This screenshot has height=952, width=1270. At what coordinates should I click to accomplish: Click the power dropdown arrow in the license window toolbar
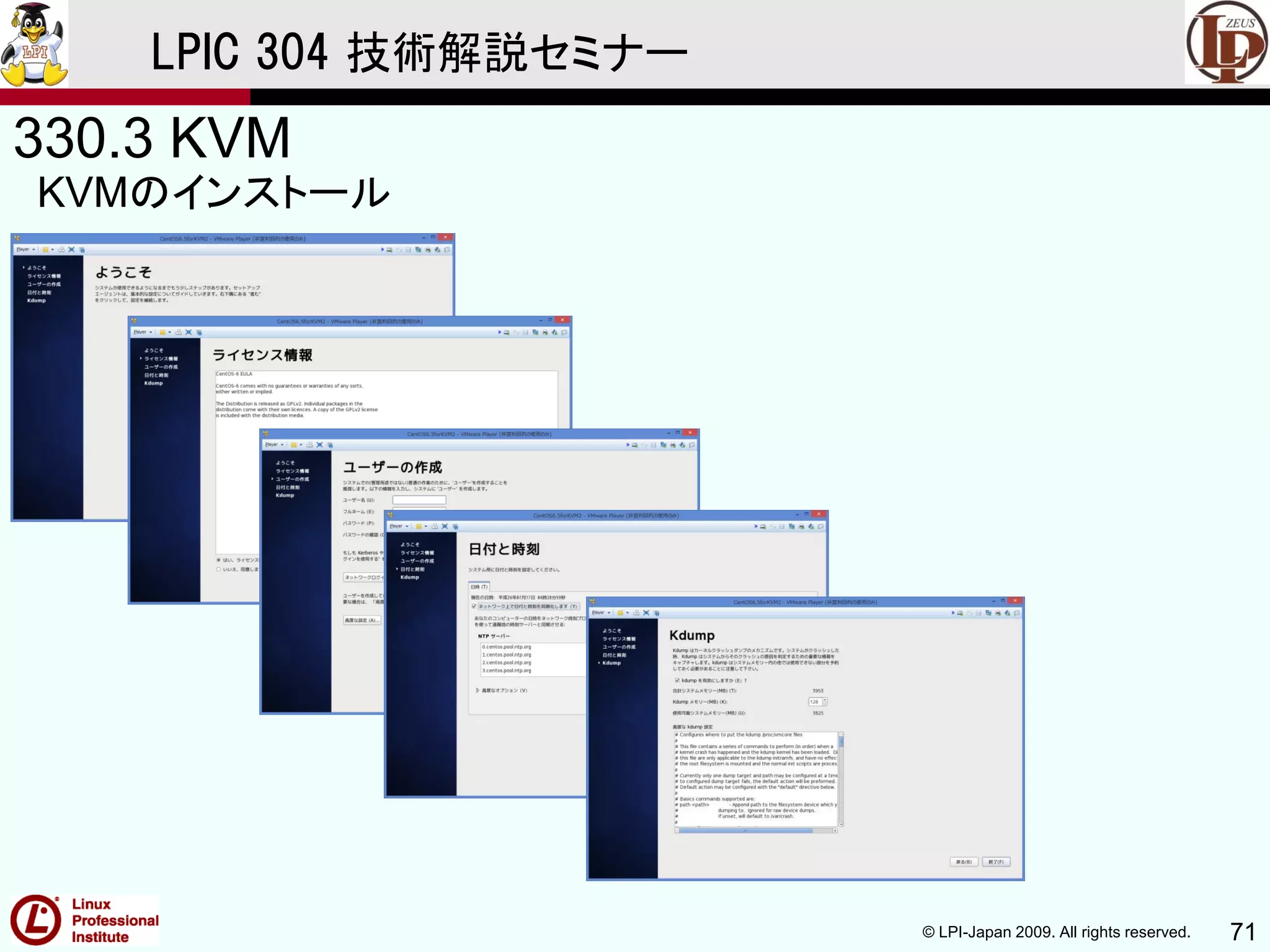(x=169, y=332)
